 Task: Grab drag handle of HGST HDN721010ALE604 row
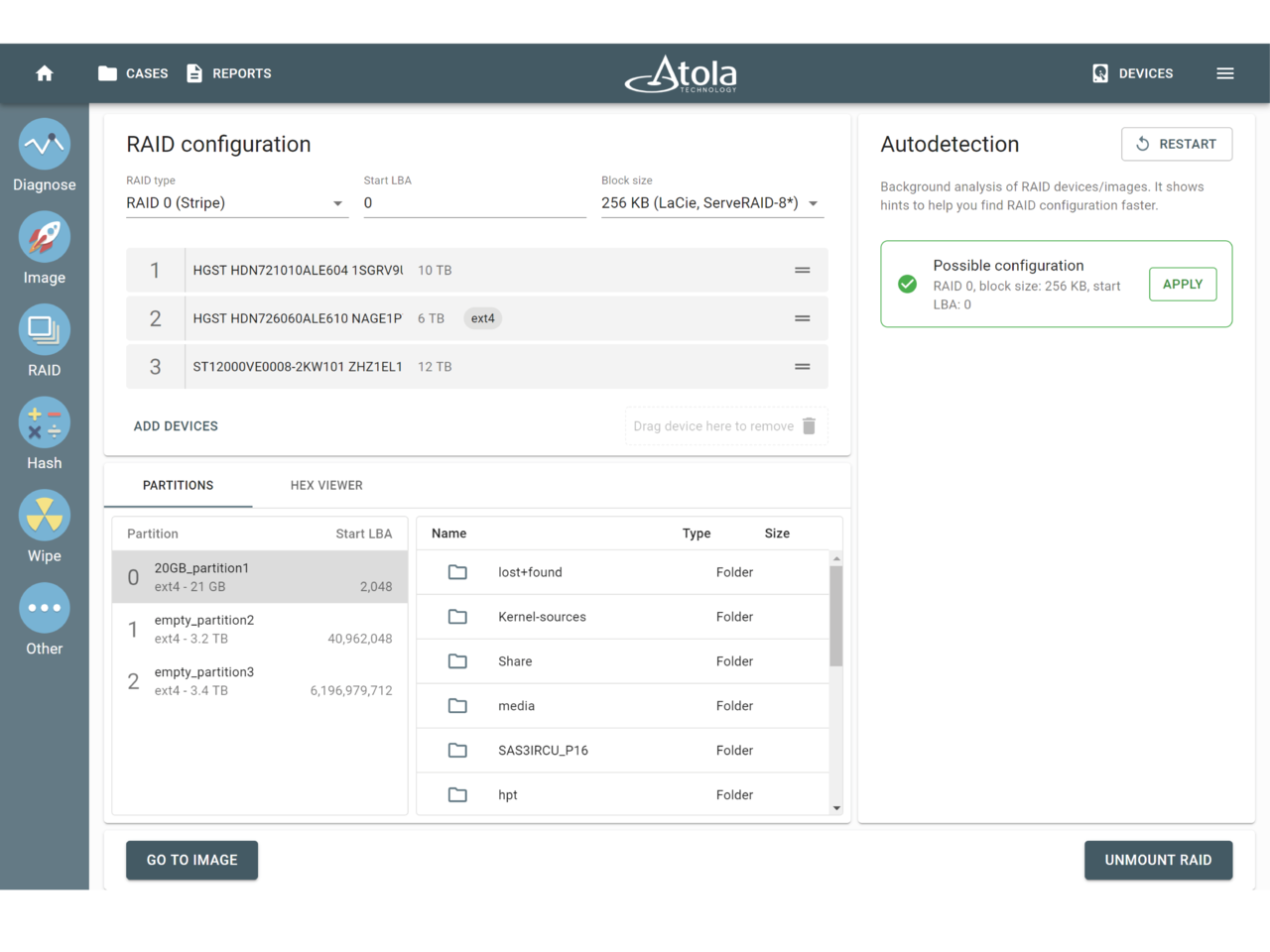pos(803,270)
